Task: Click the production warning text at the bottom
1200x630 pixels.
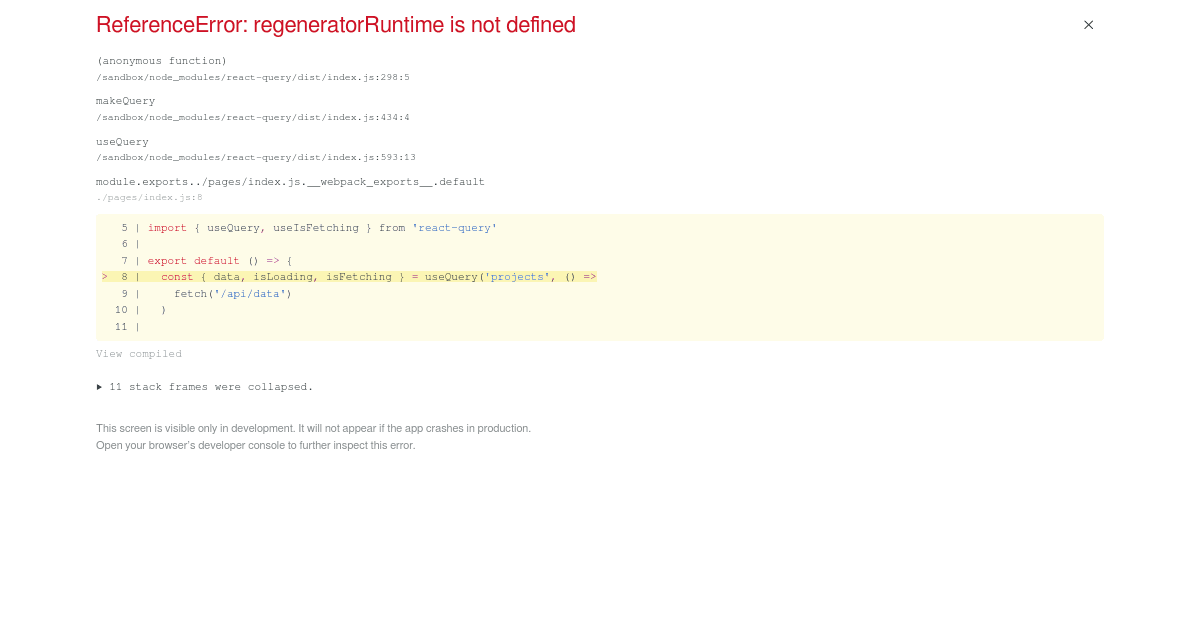Action: point(313,428)
